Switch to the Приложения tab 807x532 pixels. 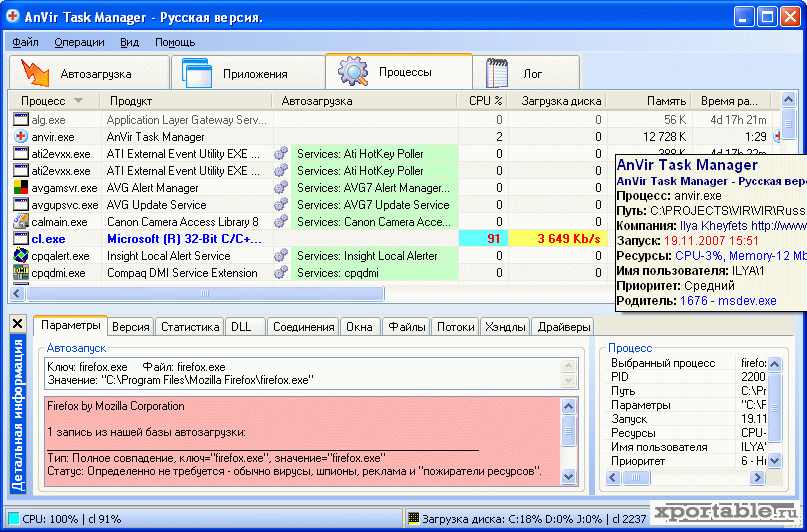(248, 73)
